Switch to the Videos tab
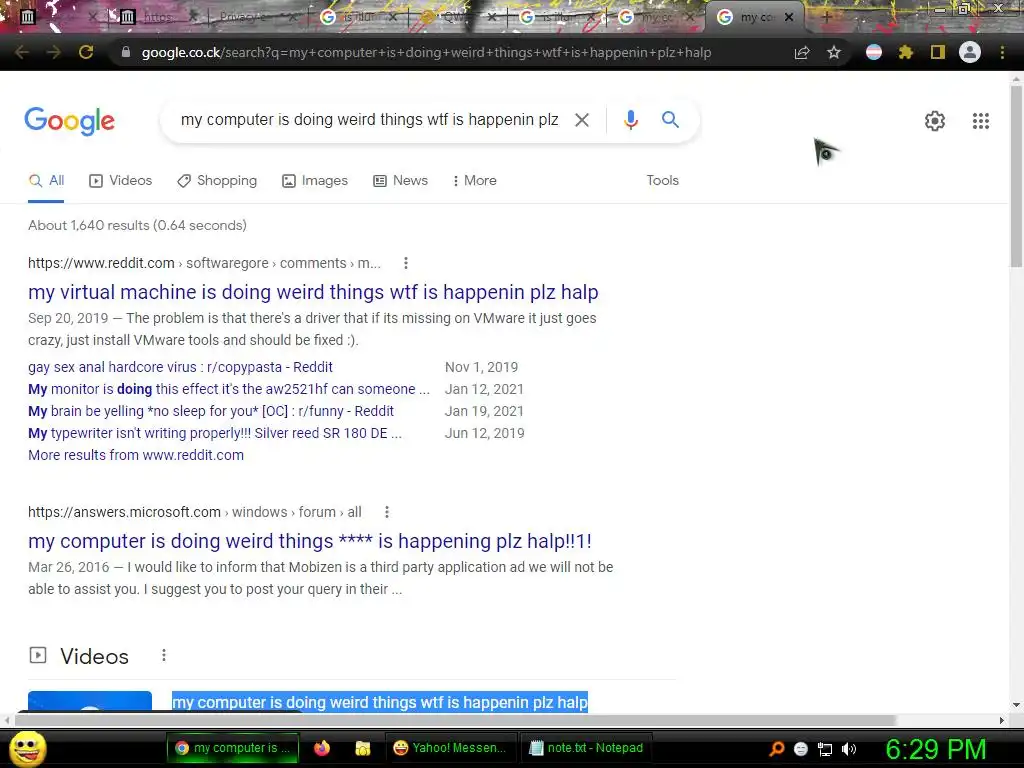1024x768 pixels. coord(121,181)
